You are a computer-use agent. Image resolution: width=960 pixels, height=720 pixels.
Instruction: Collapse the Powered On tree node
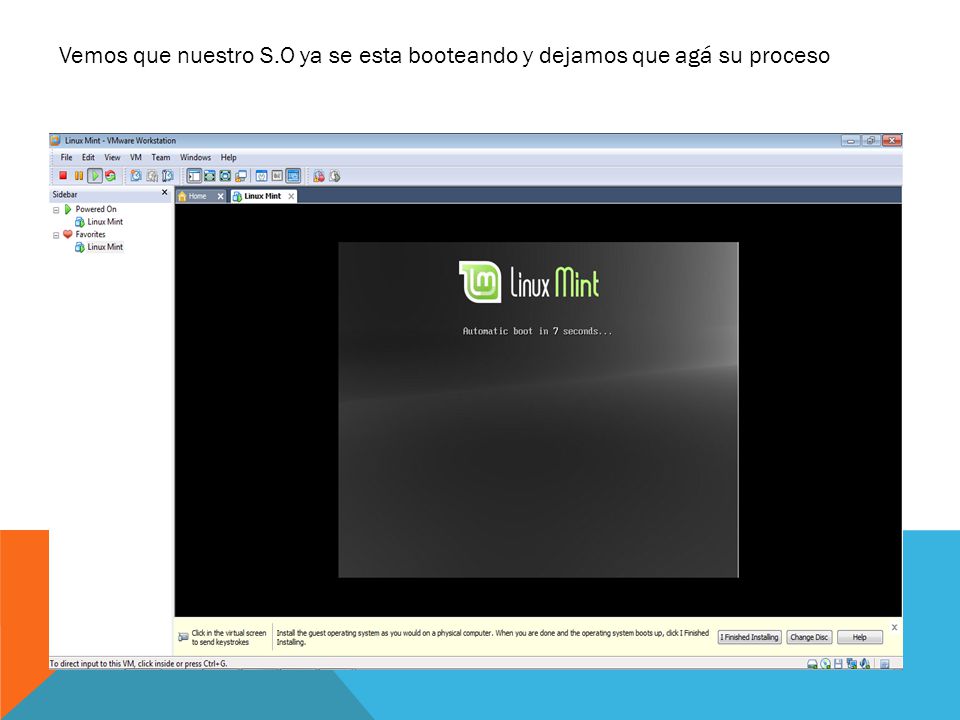56,210
